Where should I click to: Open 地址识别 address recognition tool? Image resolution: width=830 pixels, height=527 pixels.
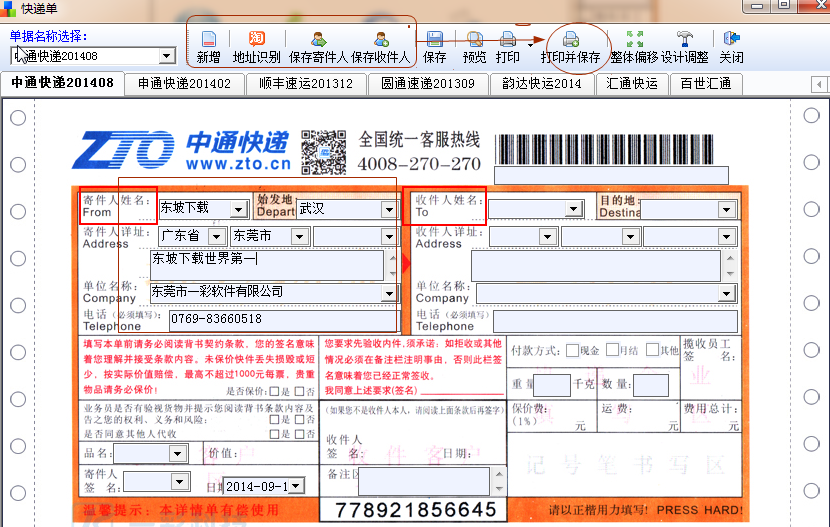point(256,41)
